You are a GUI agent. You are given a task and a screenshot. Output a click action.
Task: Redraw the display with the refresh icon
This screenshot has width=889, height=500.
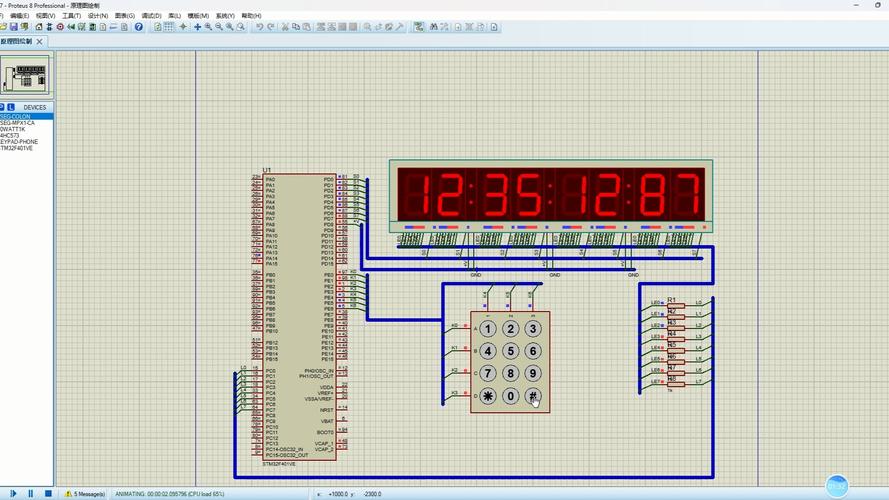click(x=158, y=27)
